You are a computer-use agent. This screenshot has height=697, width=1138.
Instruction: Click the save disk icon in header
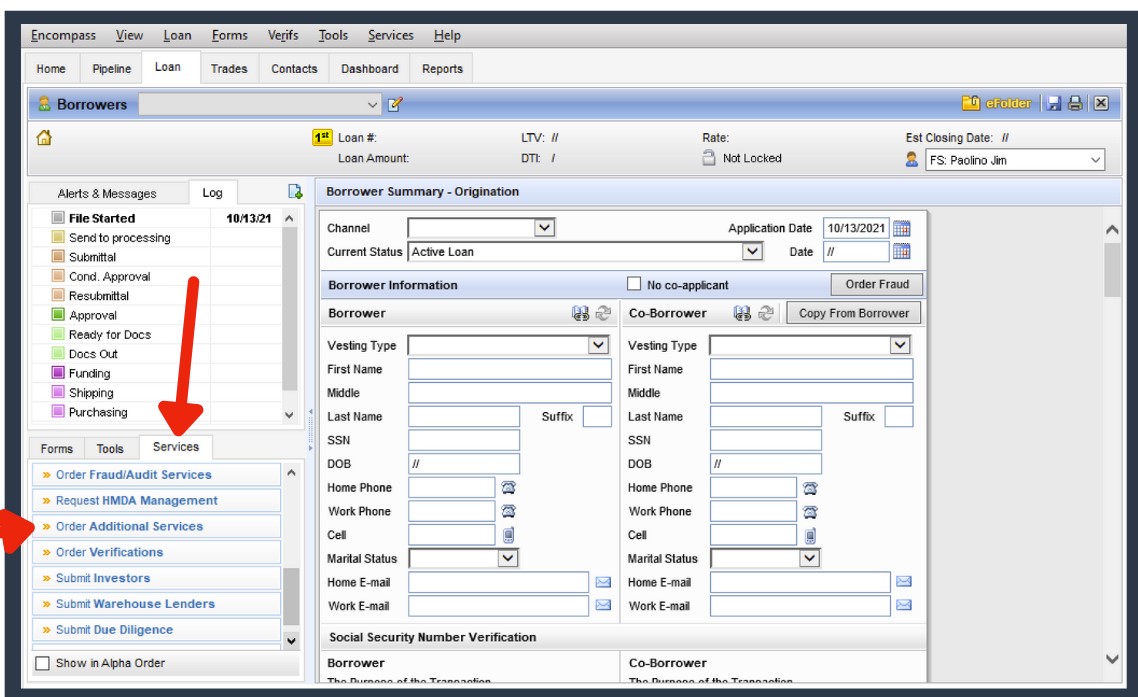click(x=1054, y=104)
